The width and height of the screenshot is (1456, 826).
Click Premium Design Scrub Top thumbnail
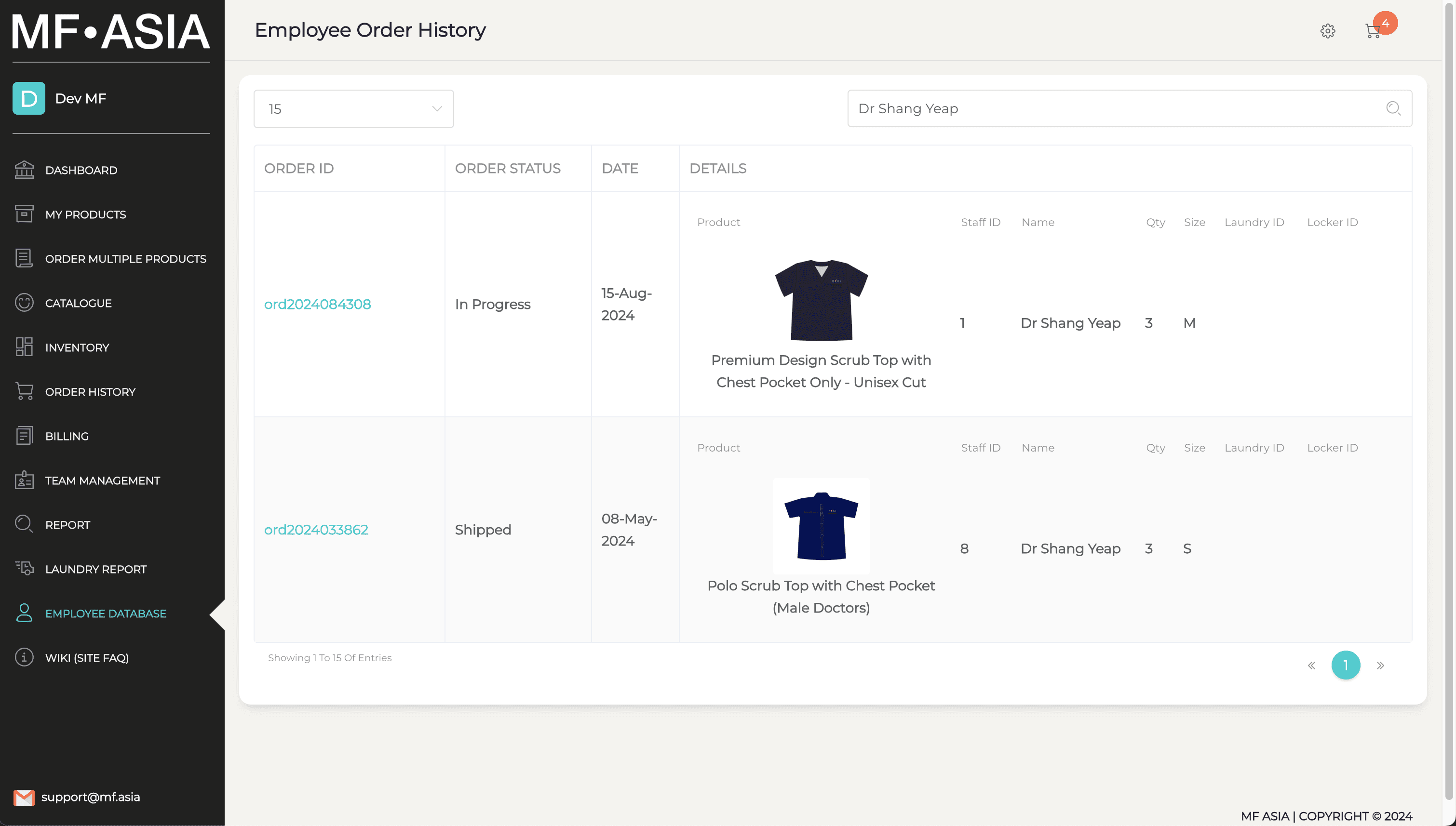tap(820, 300)
